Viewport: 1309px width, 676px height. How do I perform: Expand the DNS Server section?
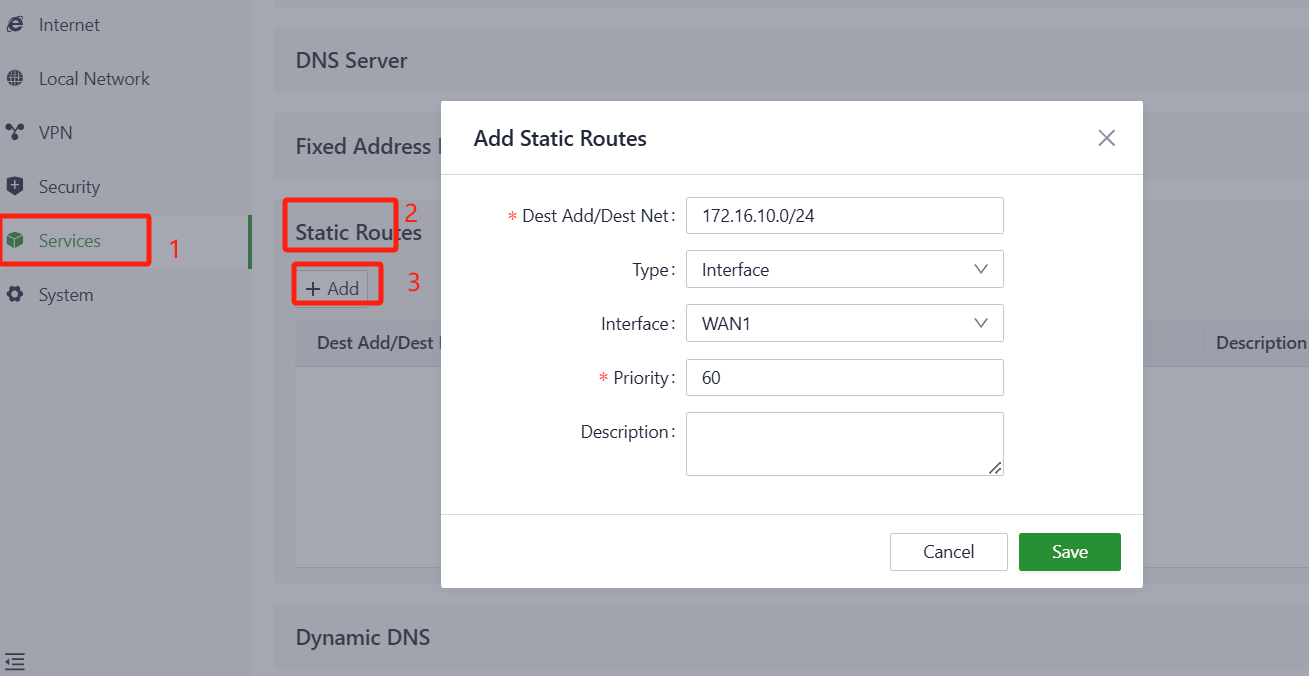[351, 61]
